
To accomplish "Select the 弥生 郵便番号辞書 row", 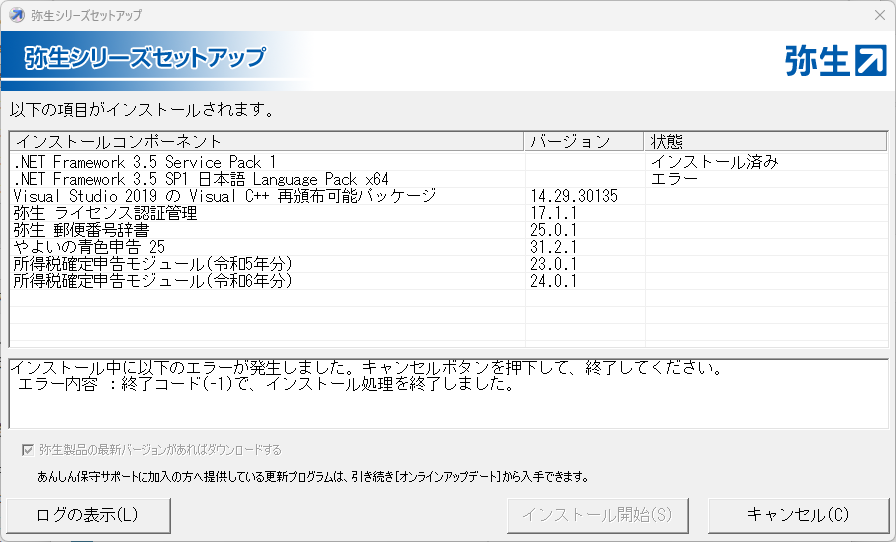I will click(449, 230).
